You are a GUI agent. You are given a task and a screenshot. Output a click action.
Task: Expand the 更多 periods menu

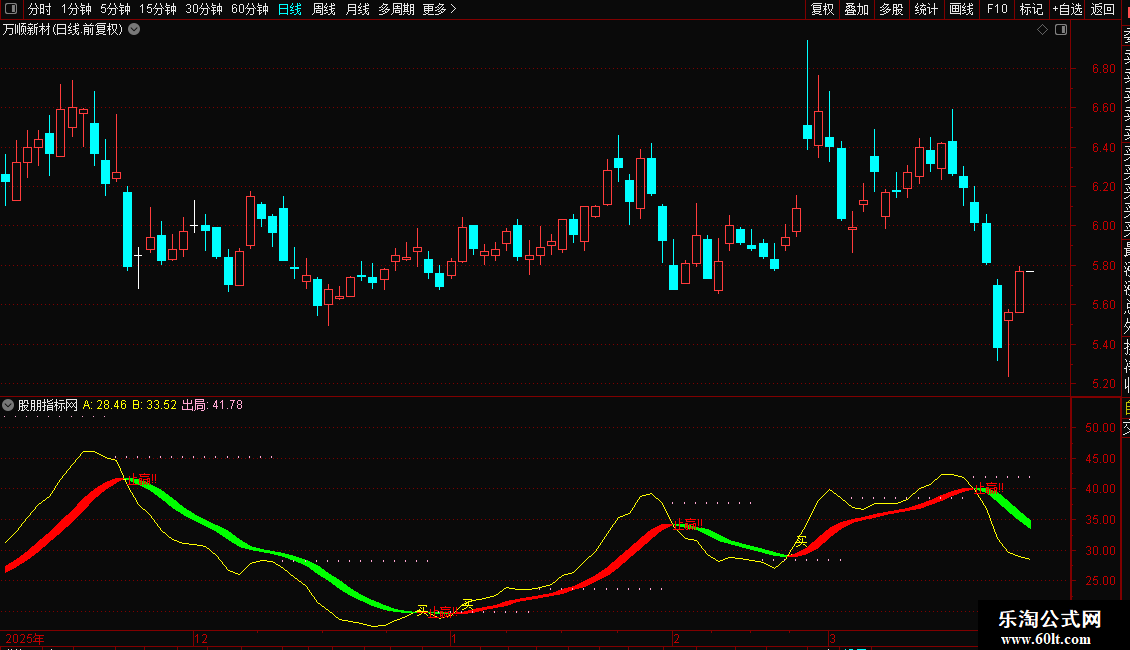[x=440, y=9]
